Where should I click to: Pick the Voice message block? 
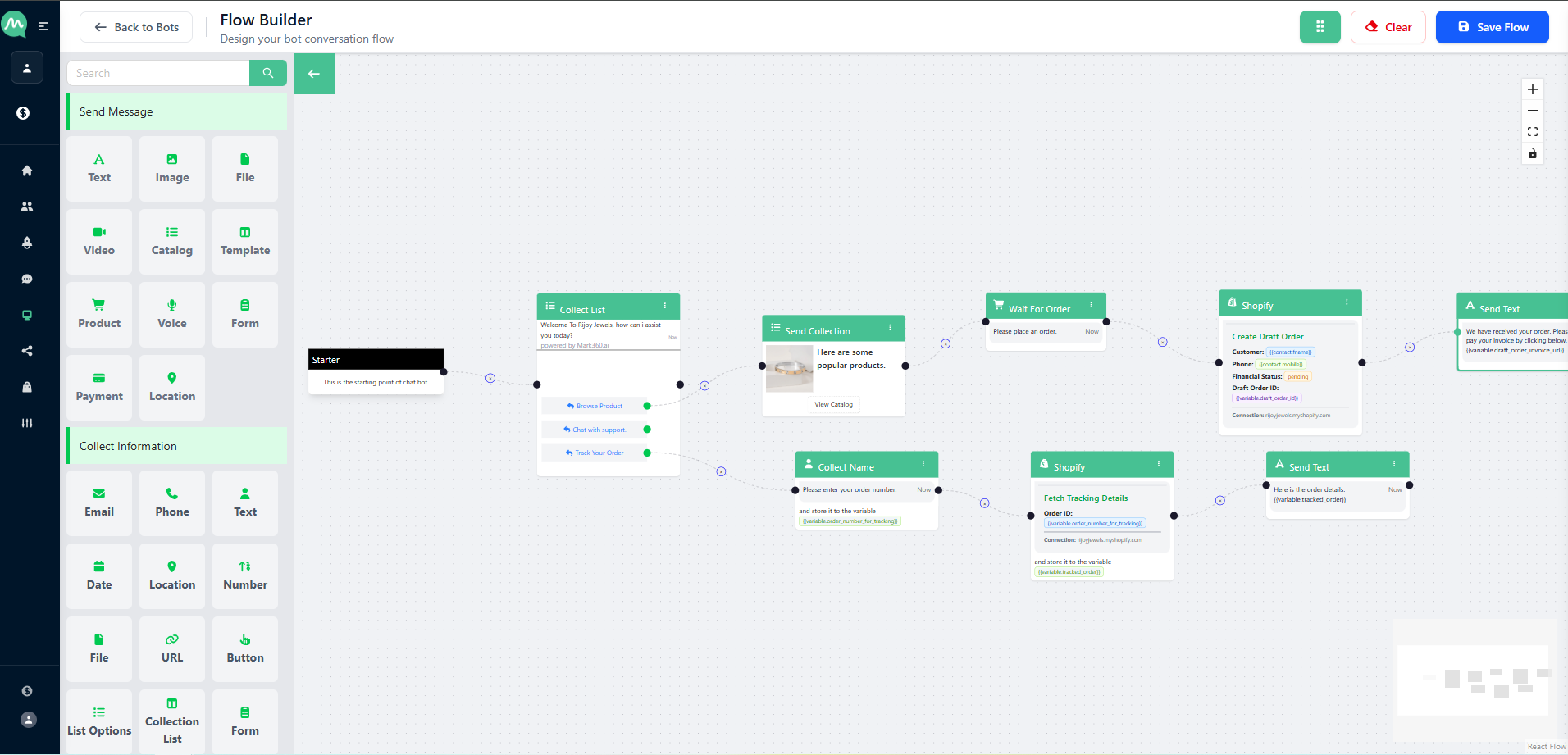click(172, 314)
